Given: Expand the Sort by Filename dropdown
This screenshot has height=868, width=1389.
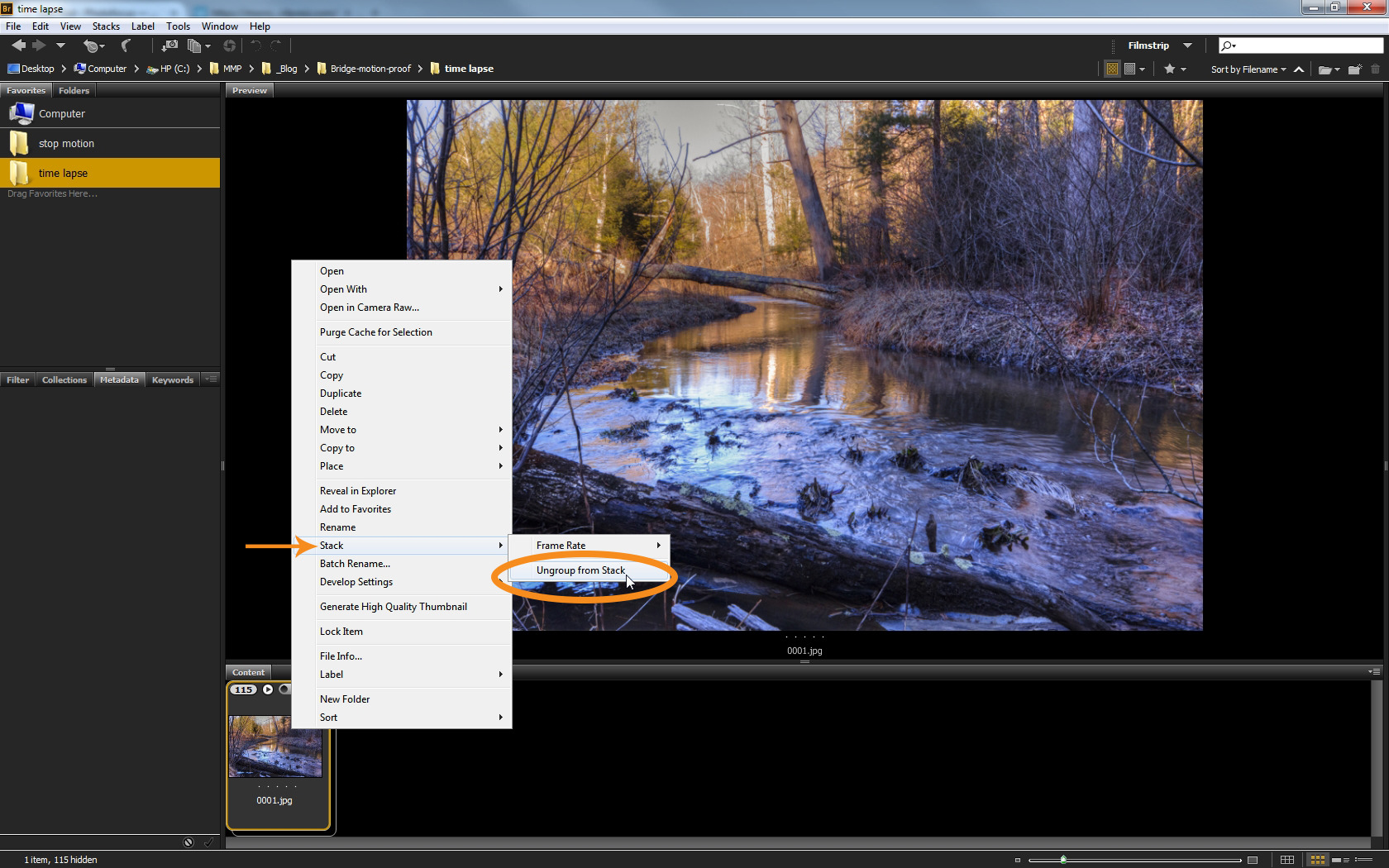Looking at the screenshot, I should 1248,69.
